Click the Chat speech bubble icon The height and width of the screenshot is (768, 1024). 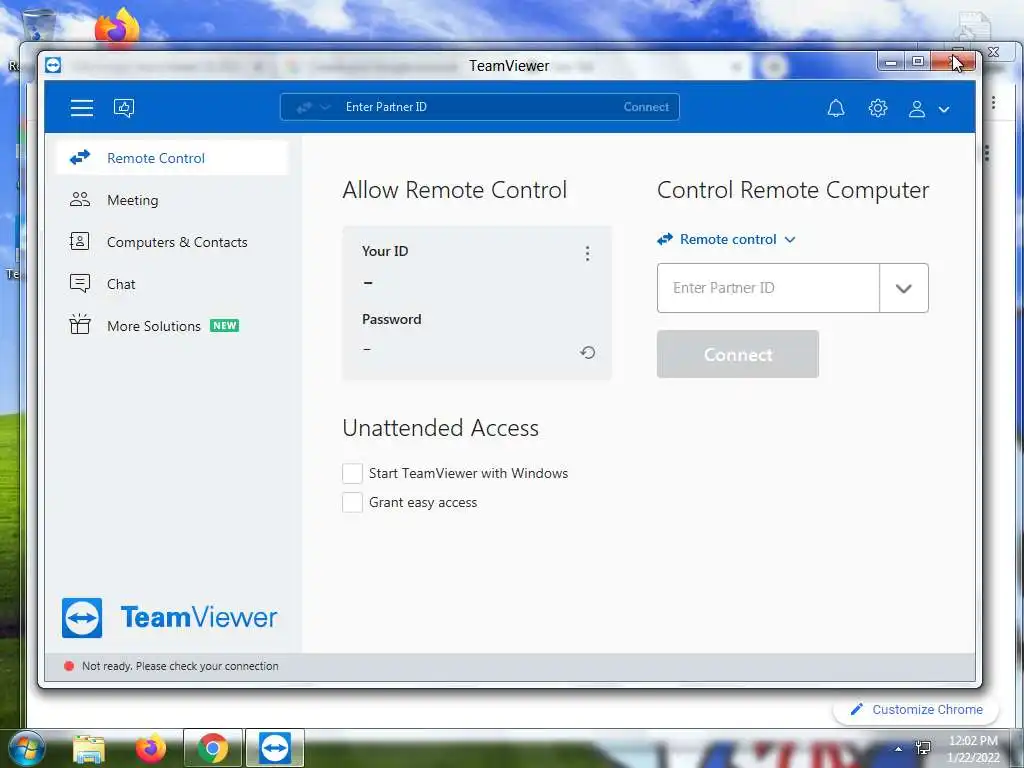(x=80, y=283)
